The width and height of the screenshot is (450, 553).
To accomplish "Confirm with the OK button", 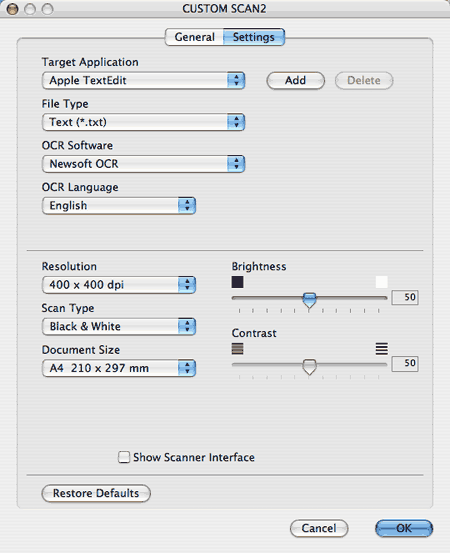I will pyautogui.click(x=404, y=528).
